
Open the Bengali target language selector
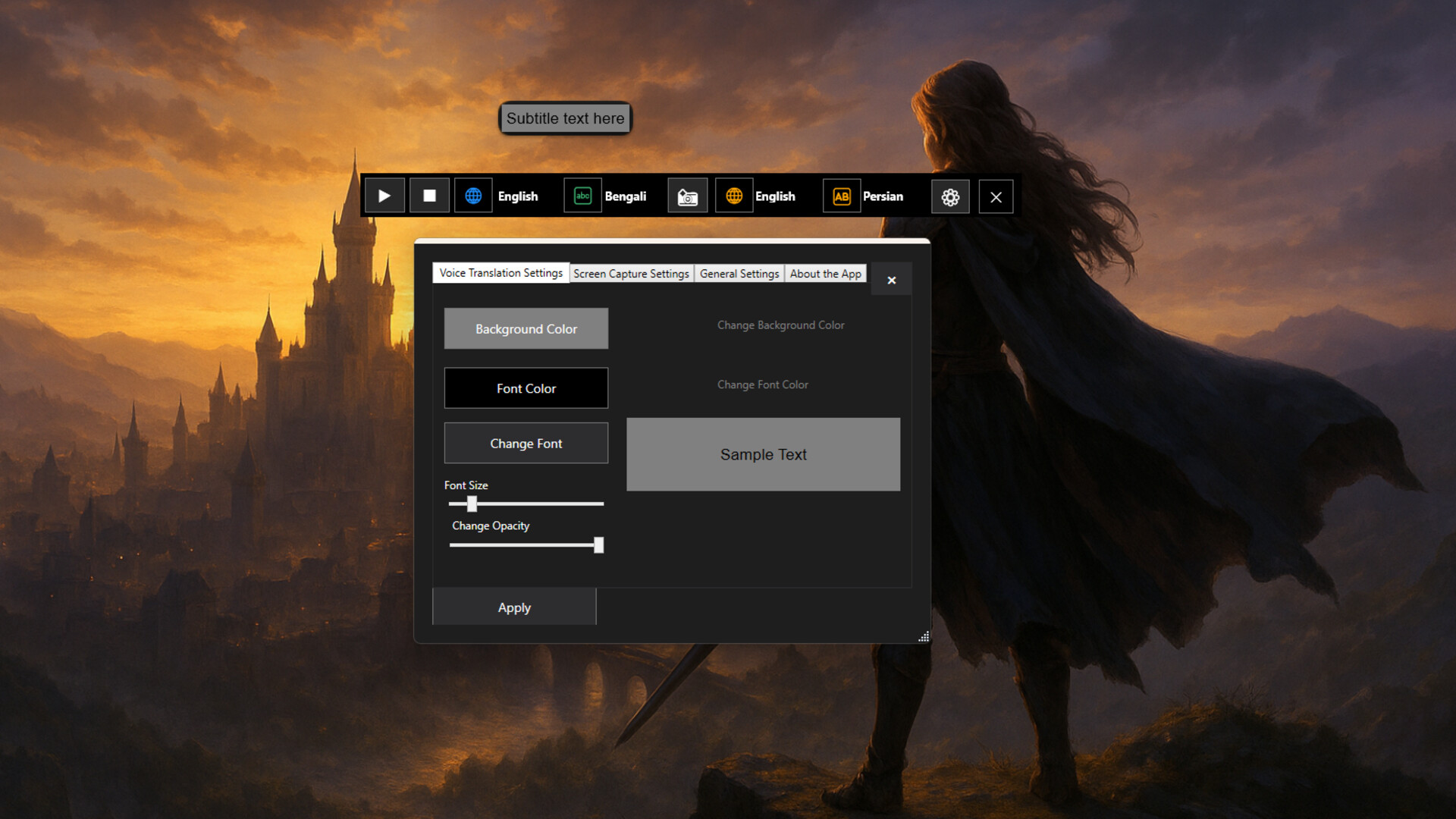[626, 196]
